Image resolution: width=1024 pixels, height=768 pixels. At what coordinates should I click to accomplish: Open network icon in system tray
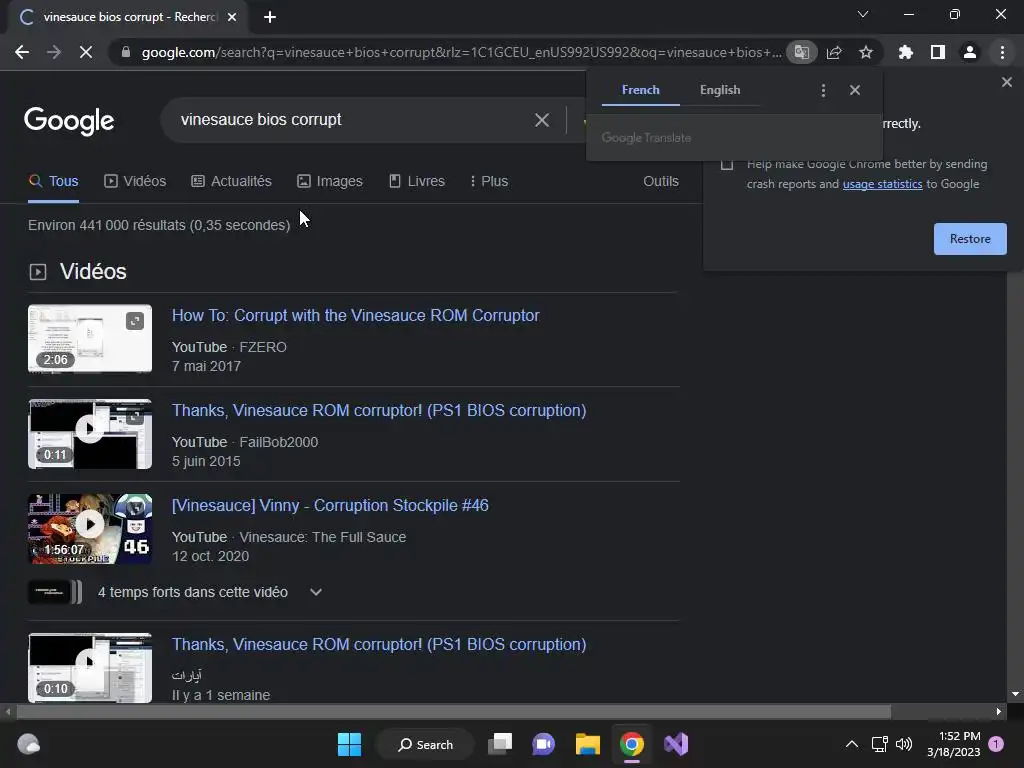tap(880, 744)
